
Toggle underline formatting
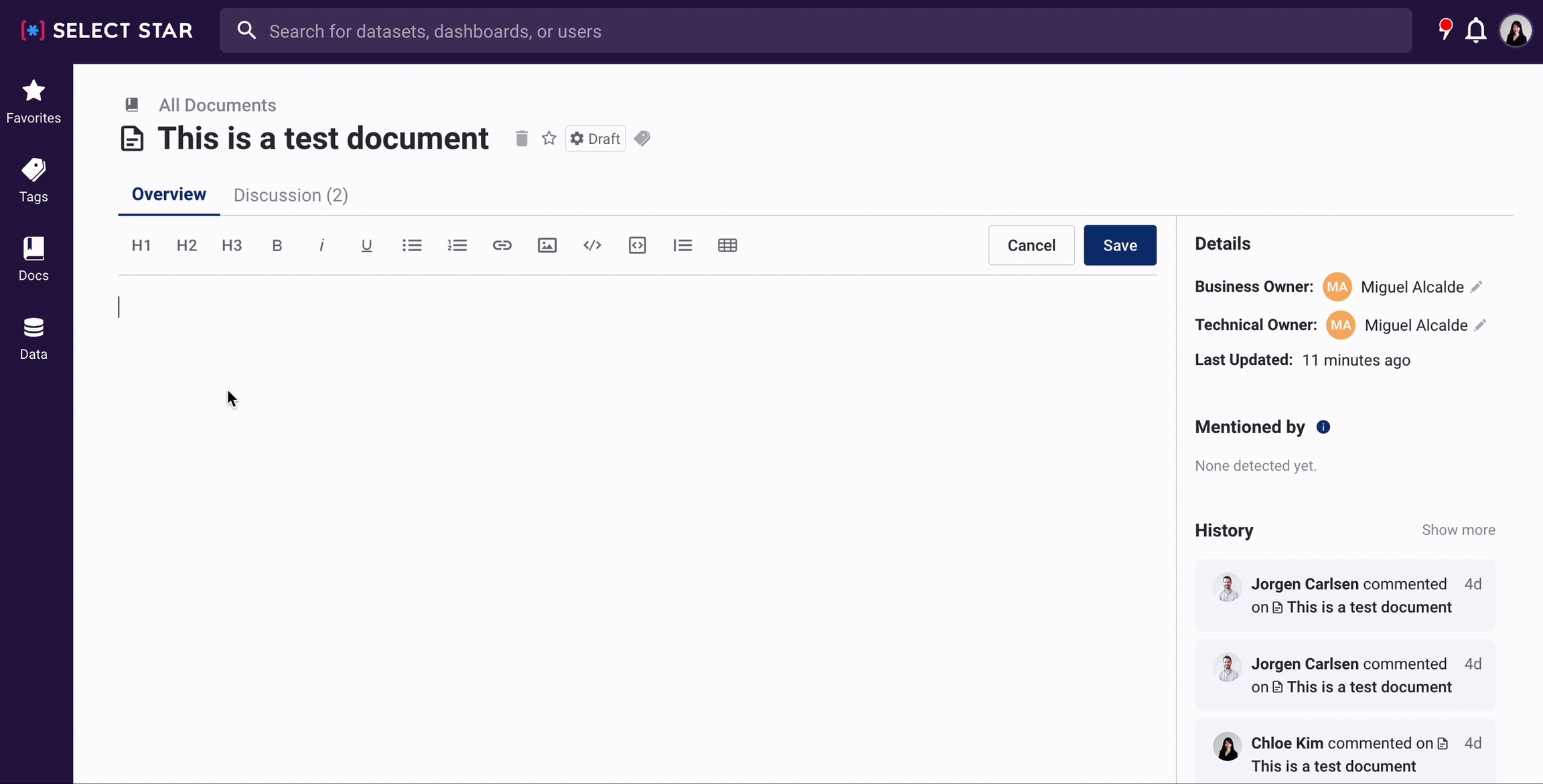(366, 245)
